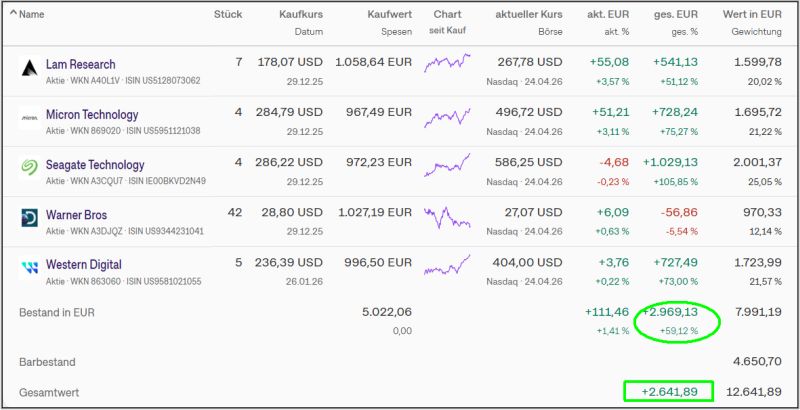Open the Warner Bros stock link
800x410 pixels.
click(x=76, y=214)
